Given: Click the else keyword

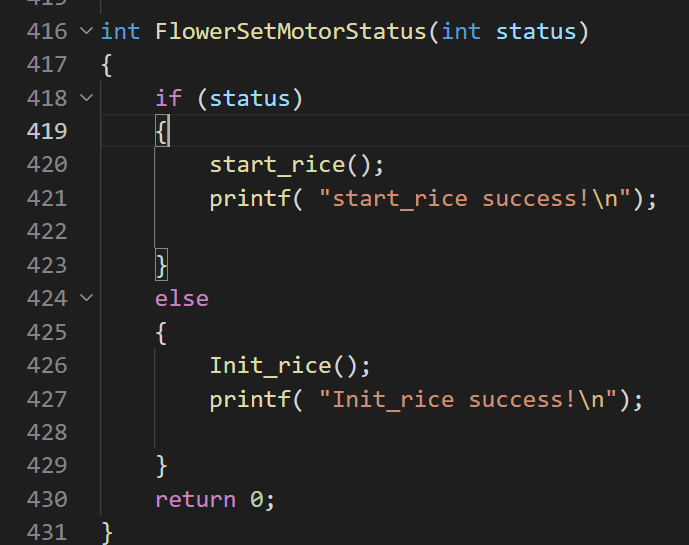Looking at the screenshot, I should click(x=182, y=299).
